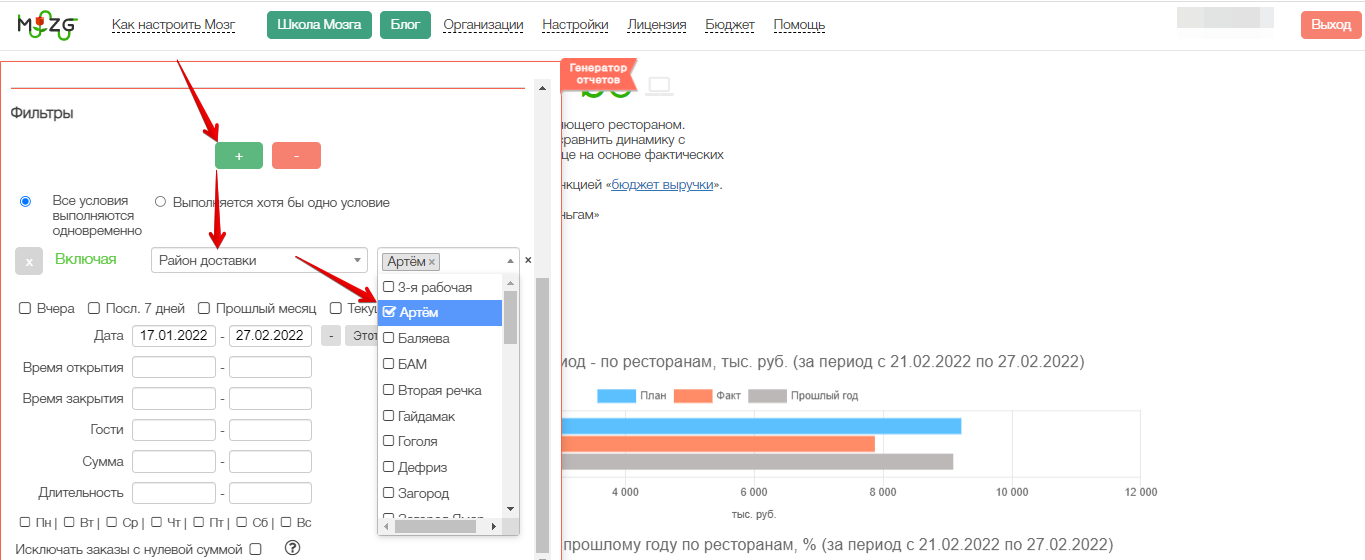
Task: Click the Генератор отчетов badge
Action: (x=599, y=74)
